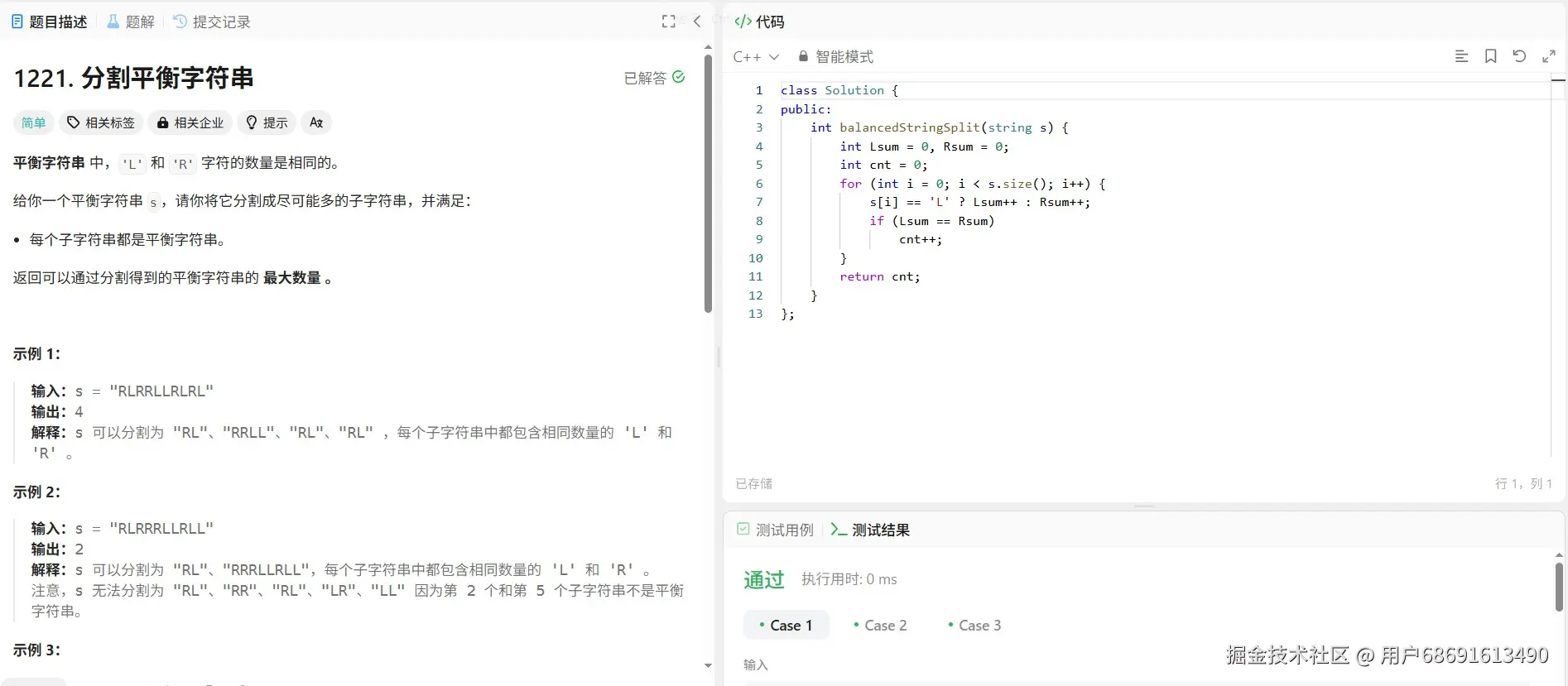Open the C++ language dropdown
Screen dimensions: 1568x686
coord(756,57)
